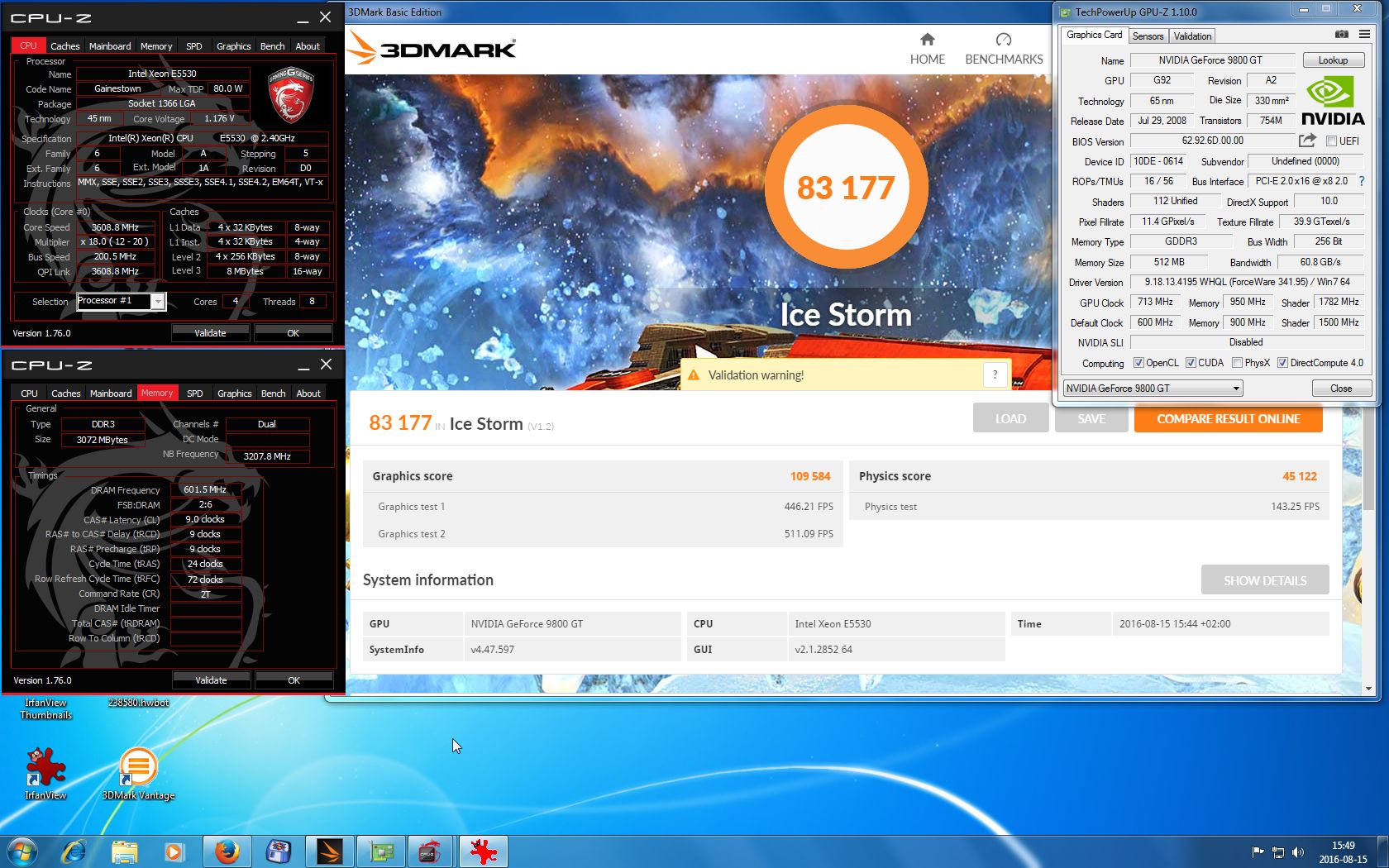
Task: Click the Action Center flag tray icon
Action: pyautogui.click(x=1258, y=852)
